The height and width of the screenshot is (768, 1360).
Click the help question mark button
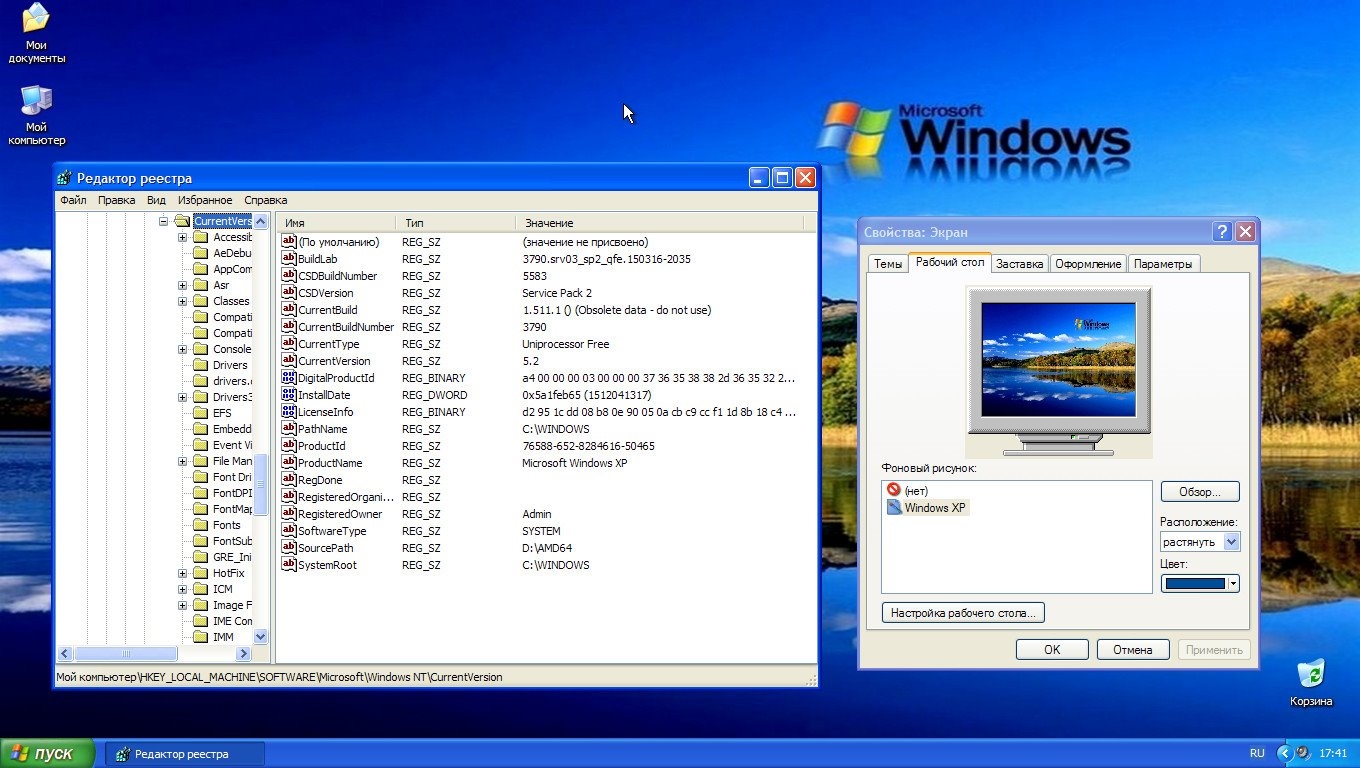point(1221,232)
